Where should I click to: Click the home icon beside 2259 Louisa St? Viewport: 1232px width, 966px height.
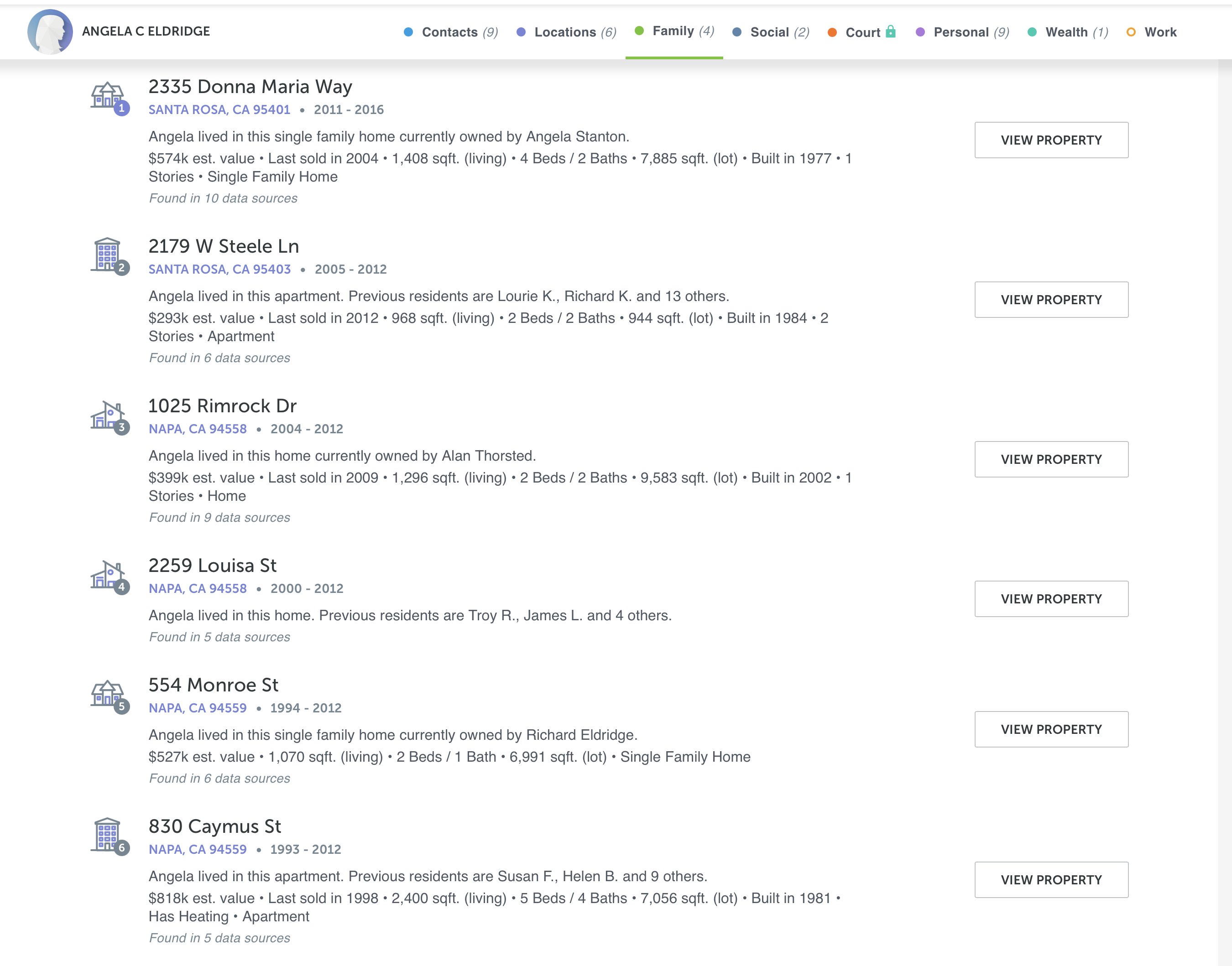[x=108, y=575]
